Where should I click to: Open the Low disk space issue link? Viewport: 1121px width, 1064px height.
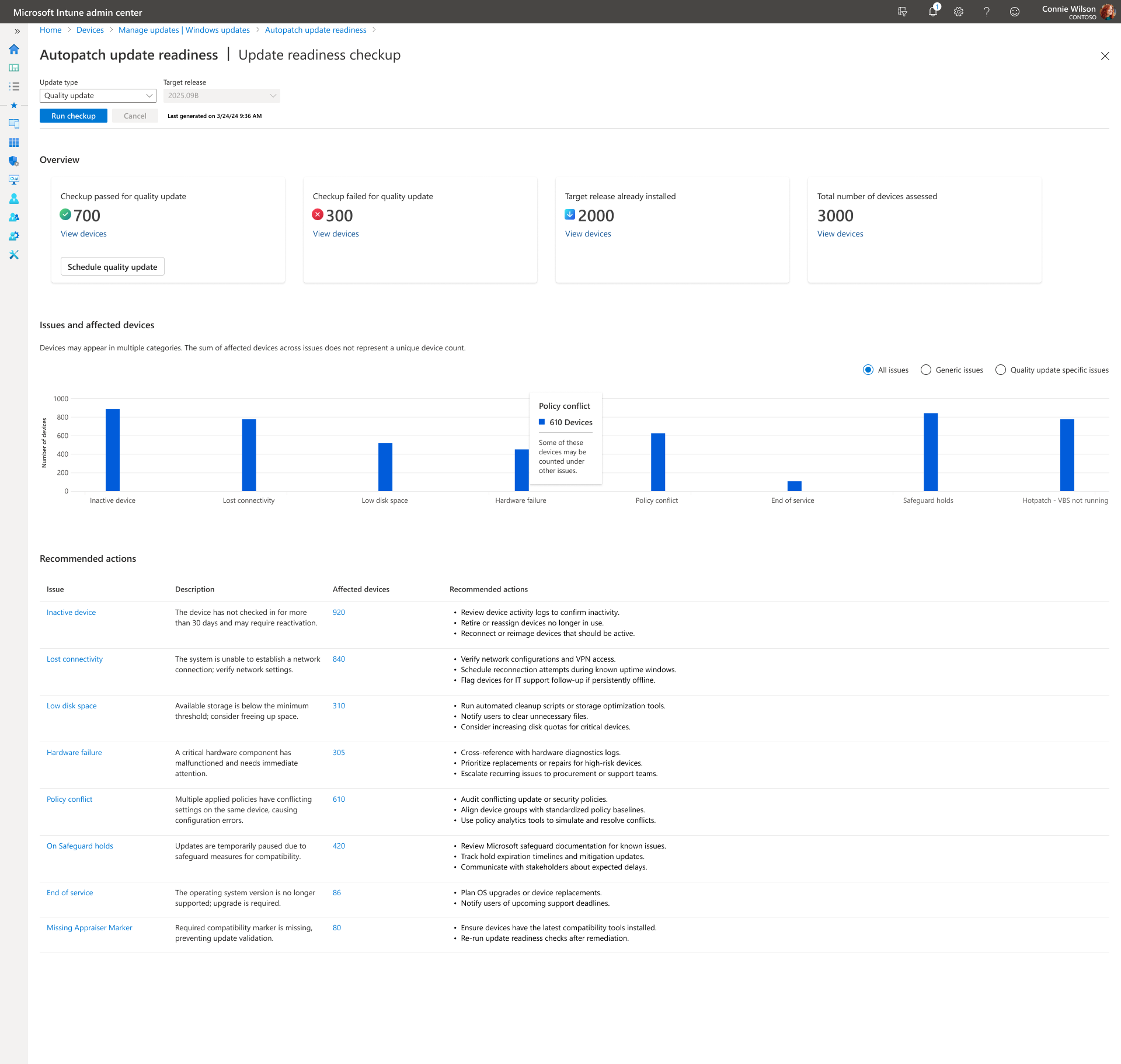tap(72, 706)
